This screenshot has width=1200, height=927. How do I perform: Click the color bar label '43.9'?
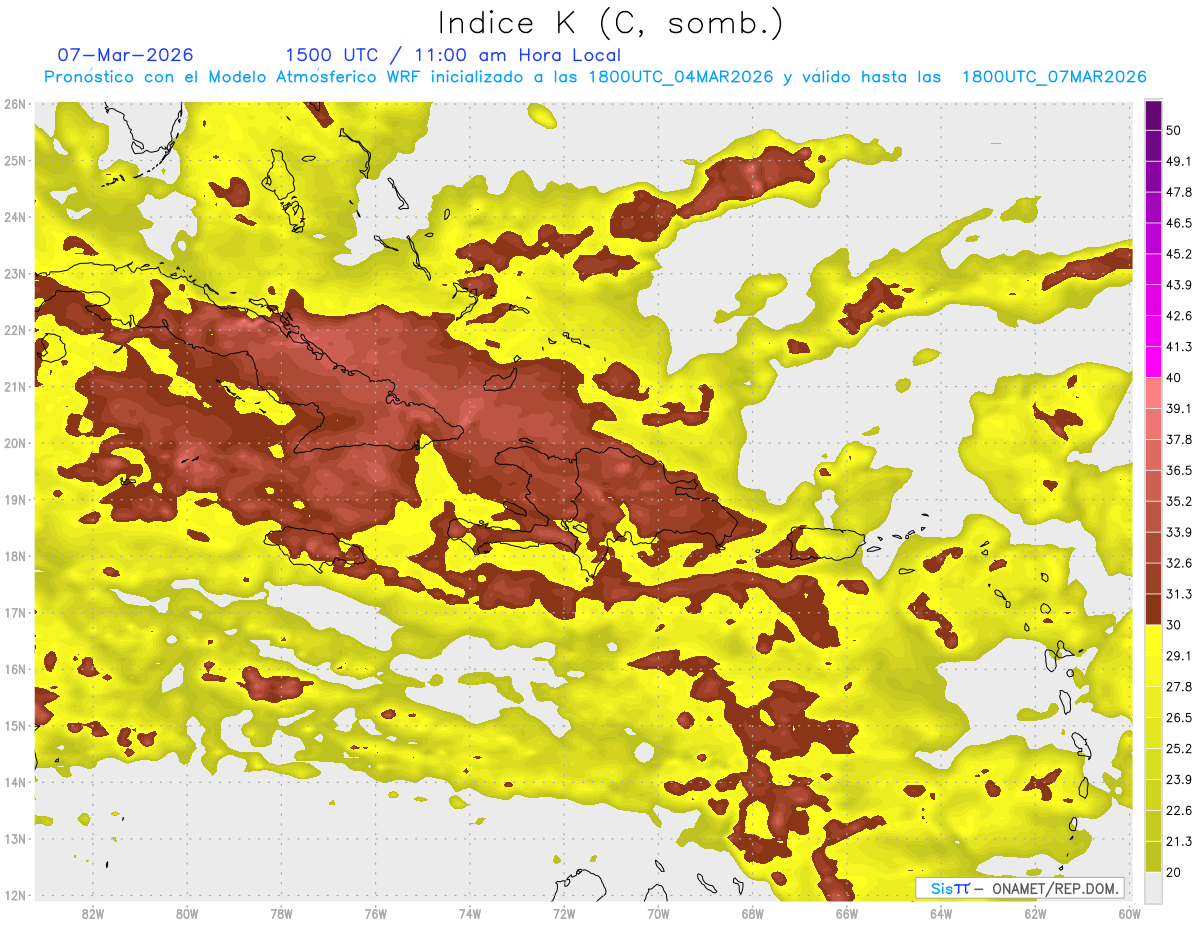pos(1179,285)
